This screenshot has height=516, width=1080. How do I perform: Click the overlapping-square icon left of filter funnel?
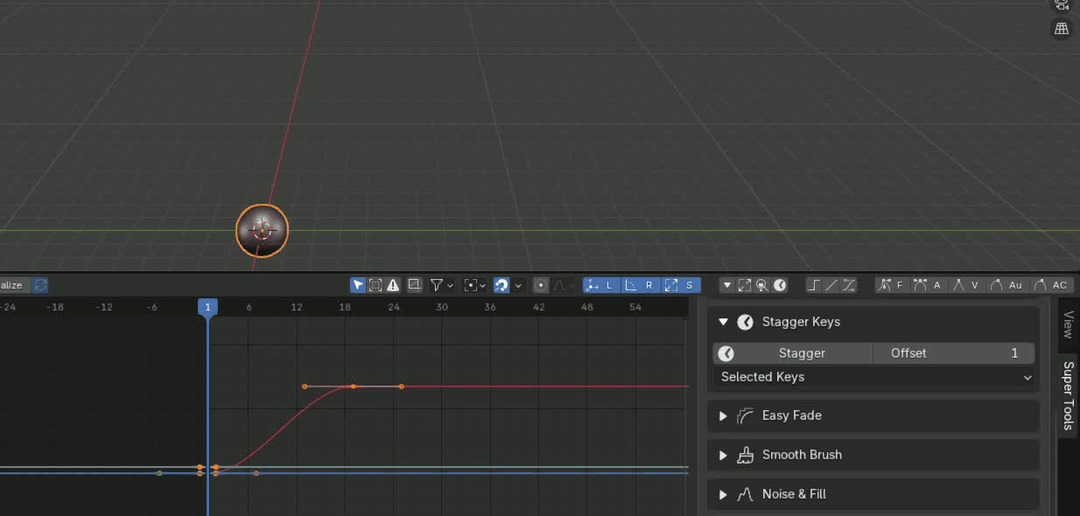click(414, 285)
